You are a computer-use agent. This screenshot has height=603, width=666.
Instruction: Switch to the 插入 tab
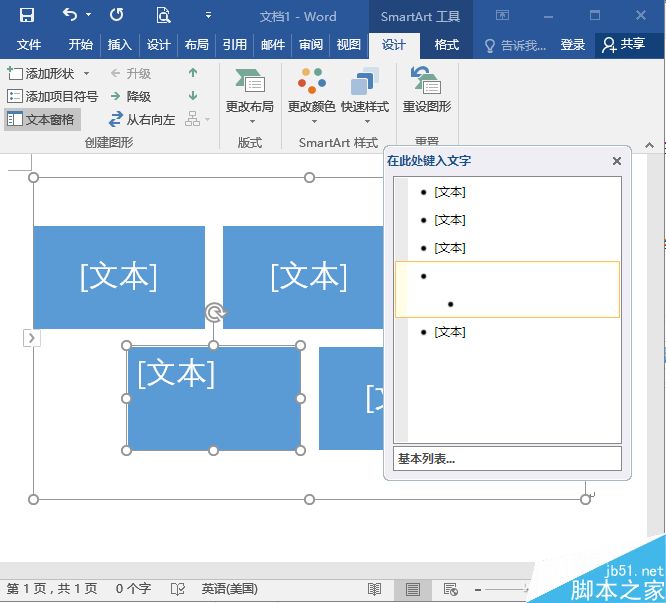(119, 44)
